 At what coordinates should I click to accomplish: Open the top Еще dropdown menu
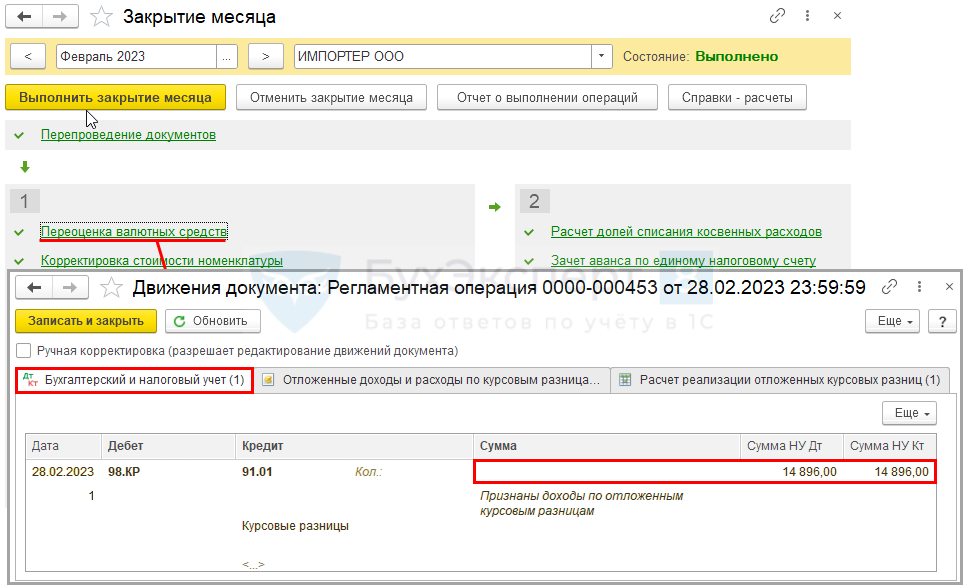892,321
